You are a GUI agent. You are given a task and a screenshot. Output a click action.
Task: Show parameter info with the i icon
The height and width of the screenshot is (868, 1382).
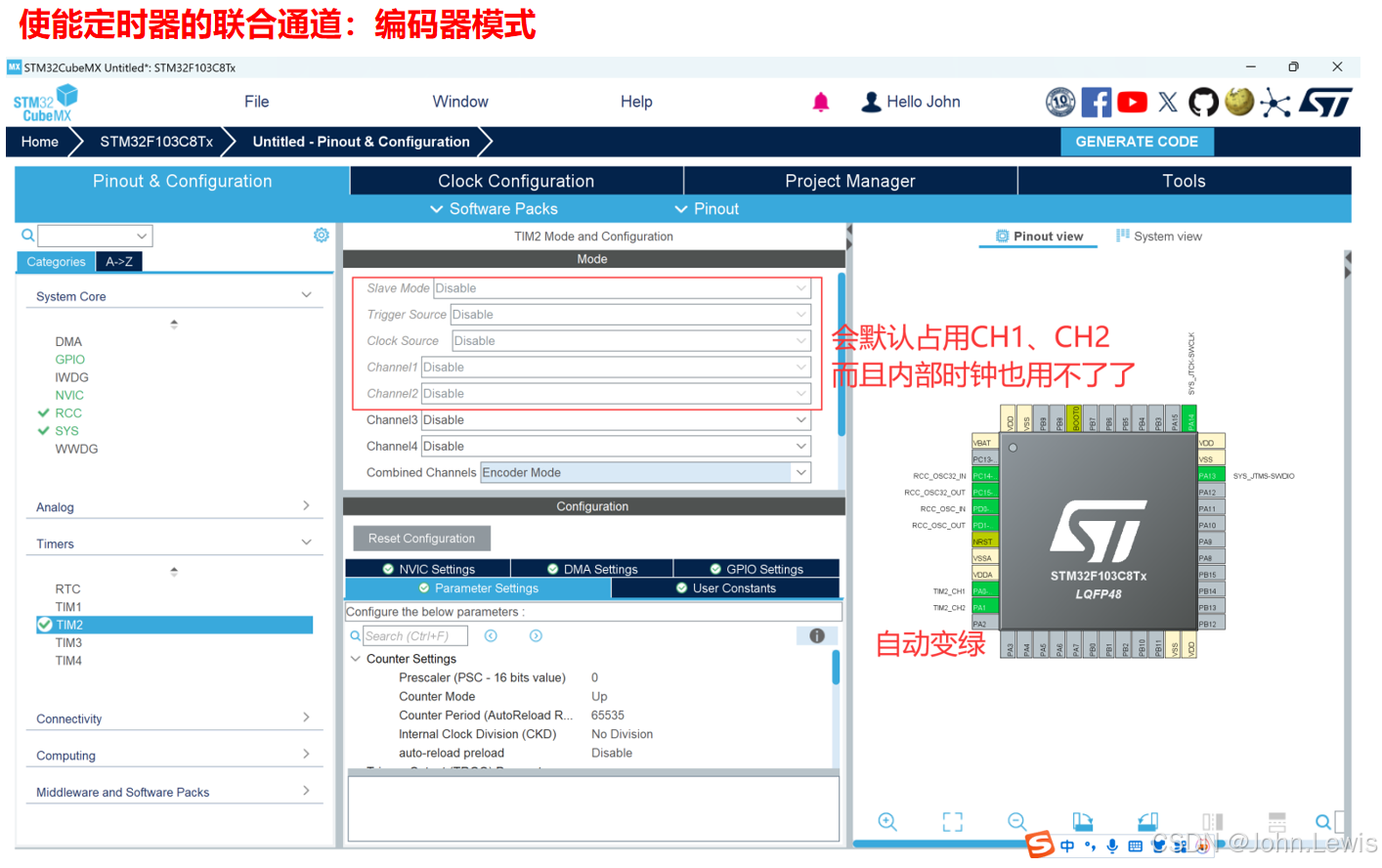coord(817,635)
